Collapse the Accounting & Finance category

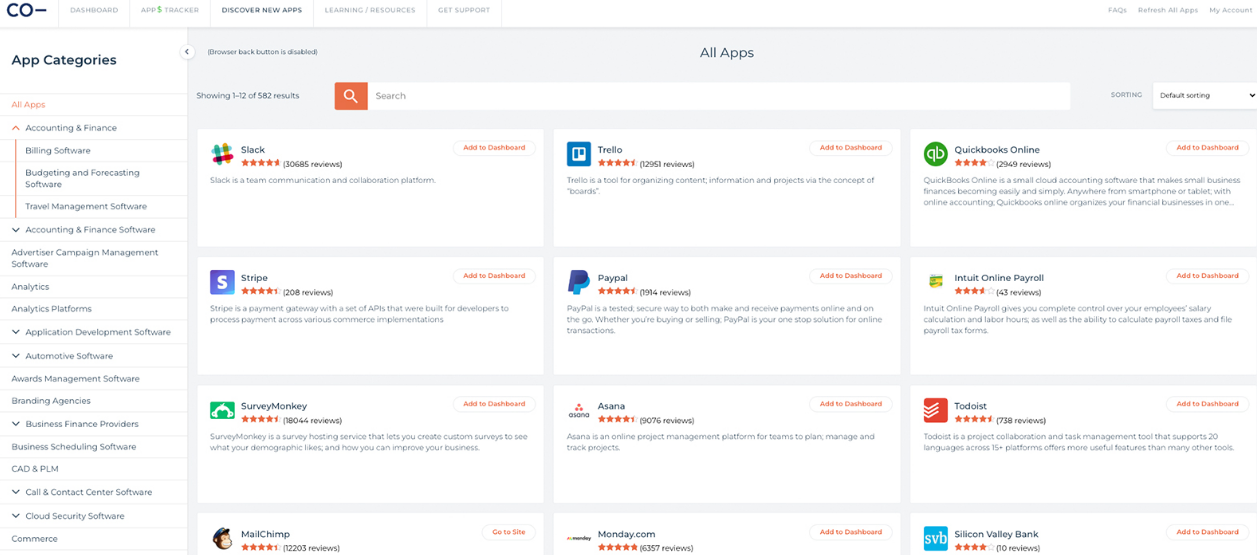16,128
